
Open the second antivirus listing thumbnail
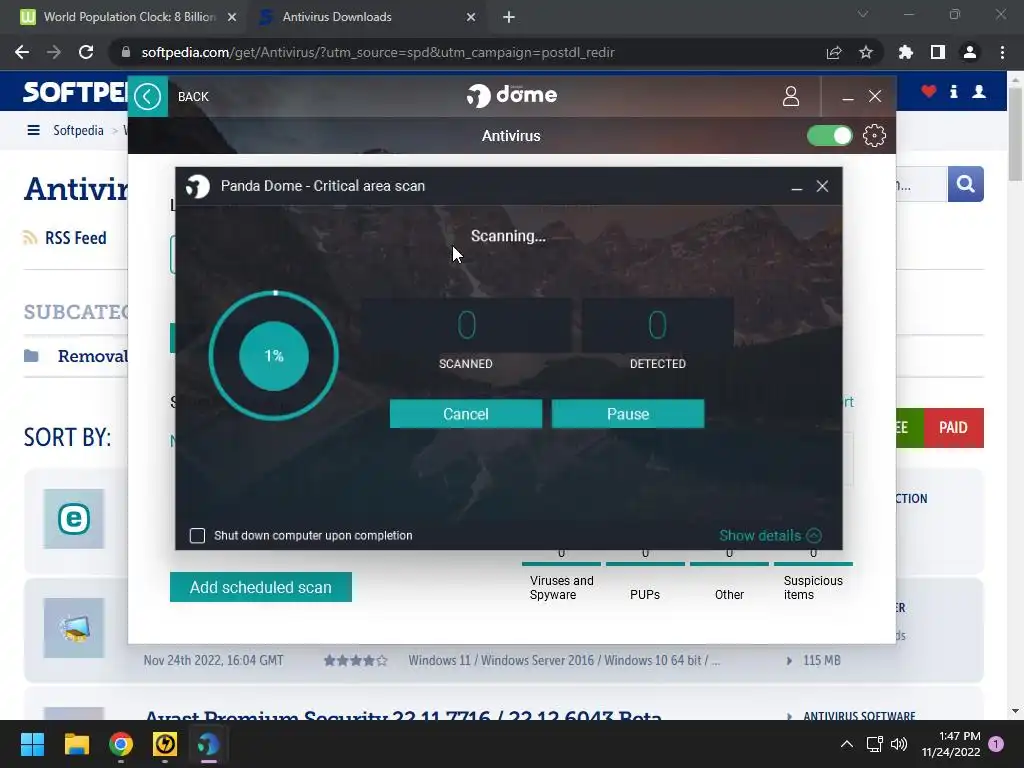[x=74, y=628]
